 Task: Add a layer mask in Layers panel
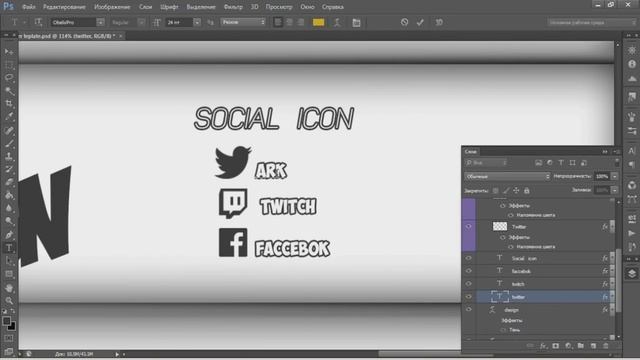coord(556,346)
